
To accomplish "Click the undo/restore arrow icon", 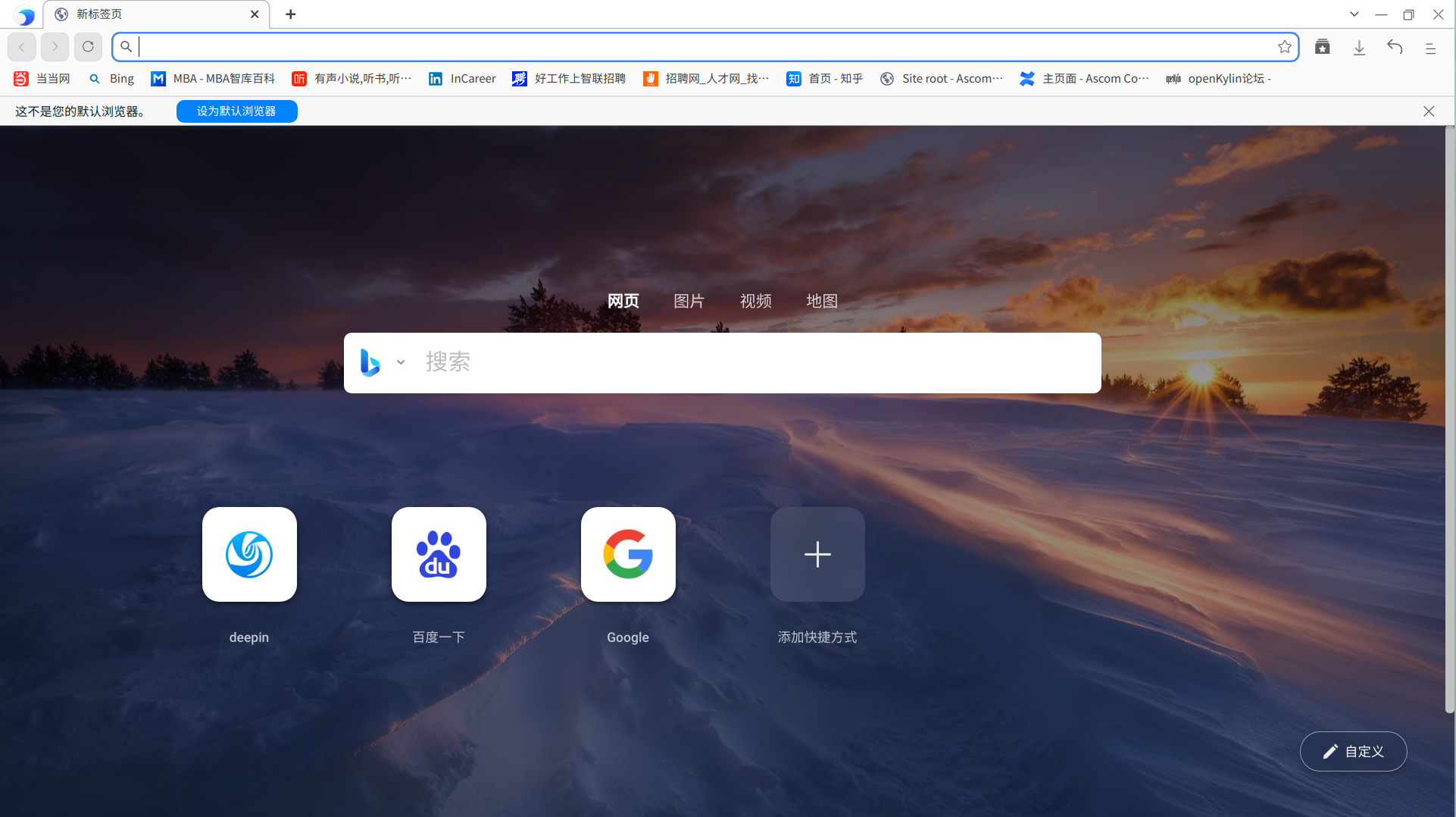I will click(x=1395, y=46).
